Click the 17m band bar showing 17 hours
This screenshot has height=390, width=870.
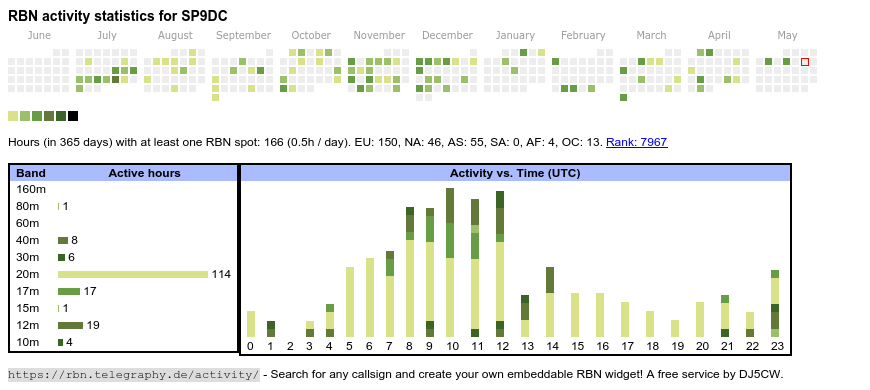(x=69, y=291)
